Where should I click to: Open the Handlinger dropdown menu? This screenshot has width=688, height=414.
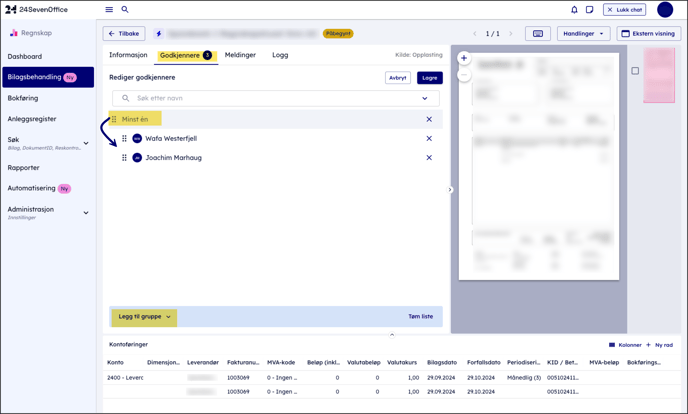[x=583, y=34]
